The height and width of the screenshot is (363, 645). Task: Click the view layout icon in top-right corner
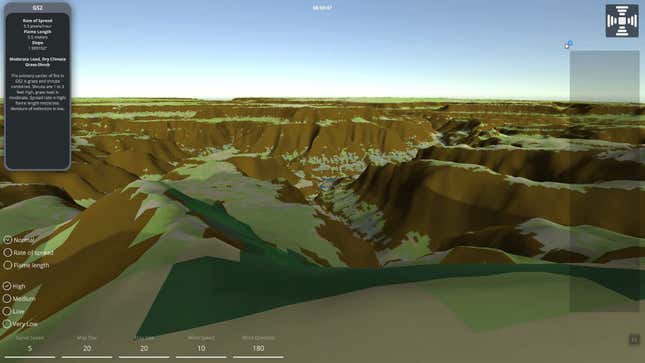(x=622, y=21)
